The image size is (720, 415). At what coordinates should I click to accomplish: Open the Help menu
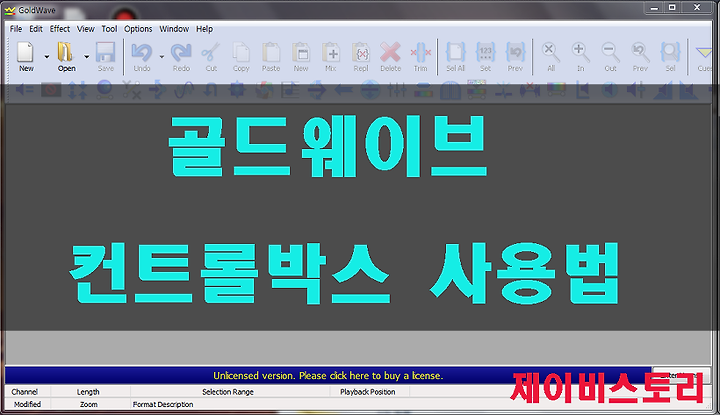pyautogui.click(x=204, y=29)
